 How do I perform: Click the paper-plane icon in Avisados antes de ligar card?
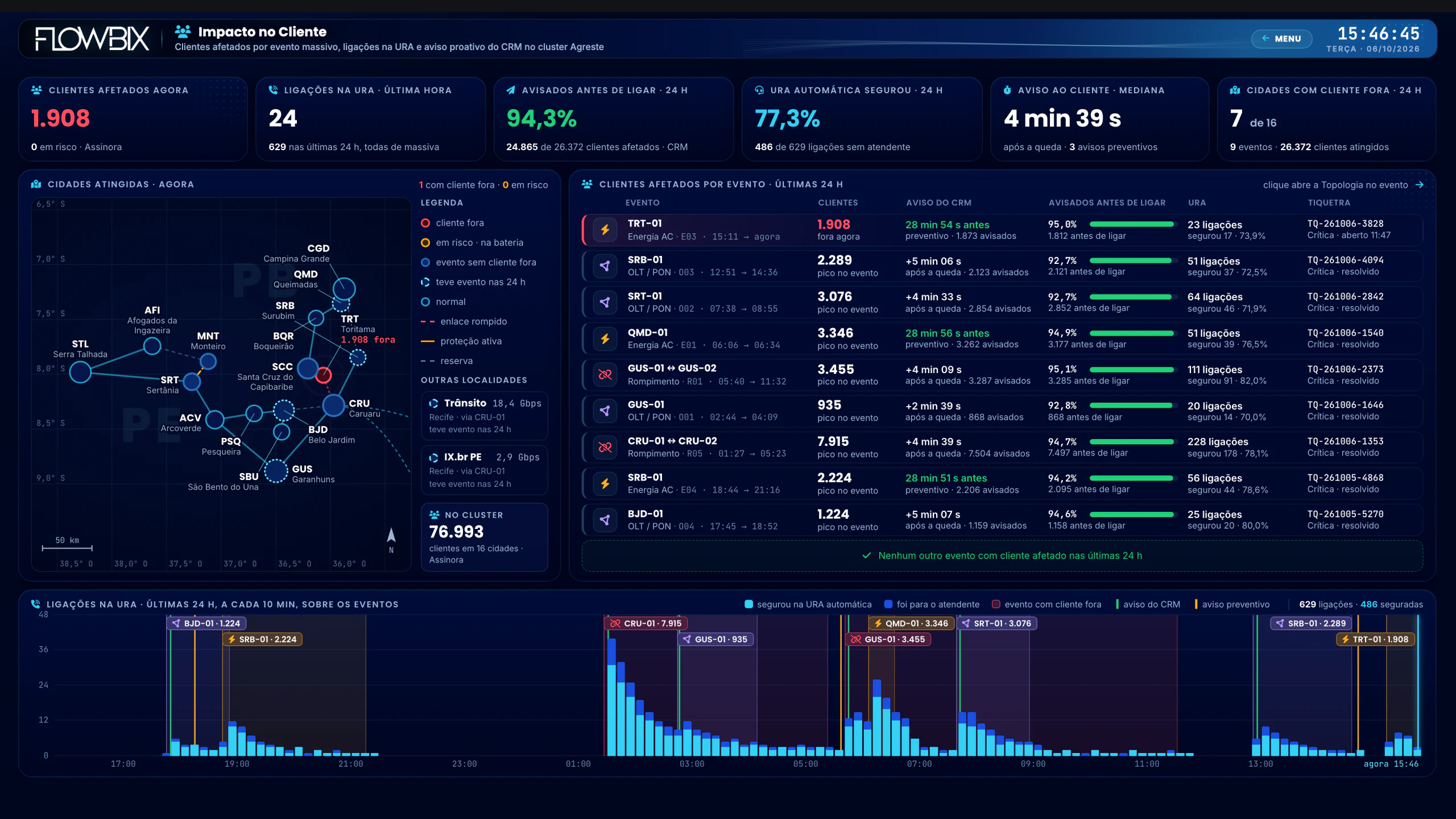coord(511,90)
